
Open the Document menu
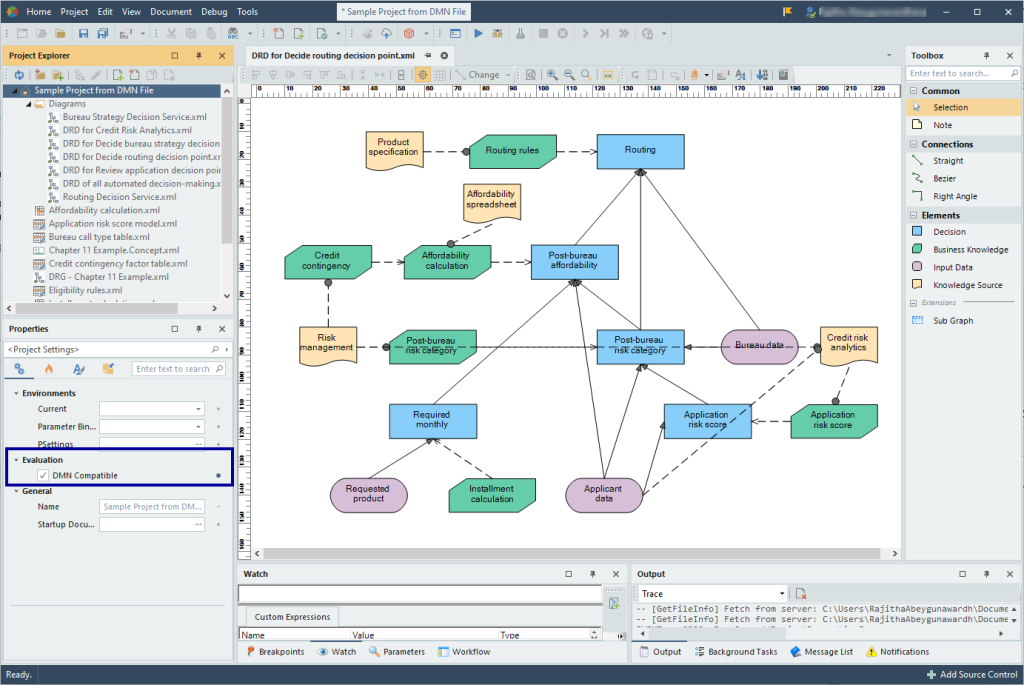click(x=170, y=12)
